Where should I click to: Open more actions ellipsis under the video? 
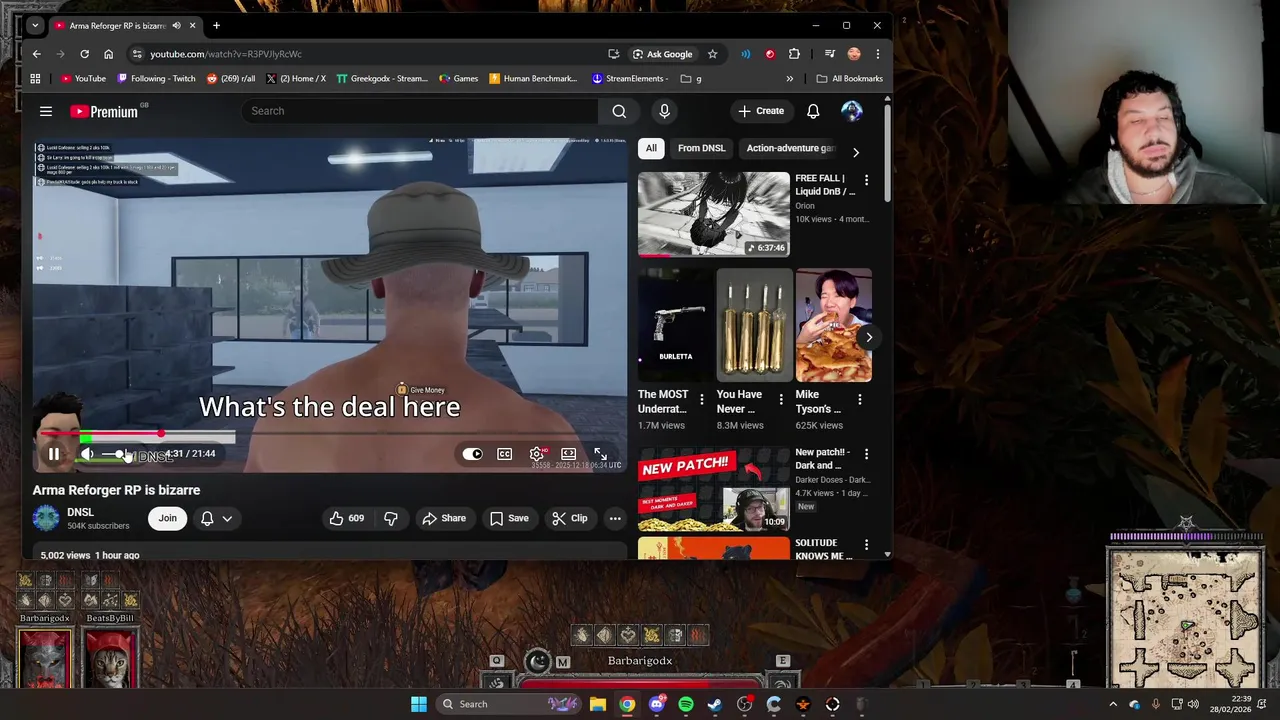(x=615, y=518)
